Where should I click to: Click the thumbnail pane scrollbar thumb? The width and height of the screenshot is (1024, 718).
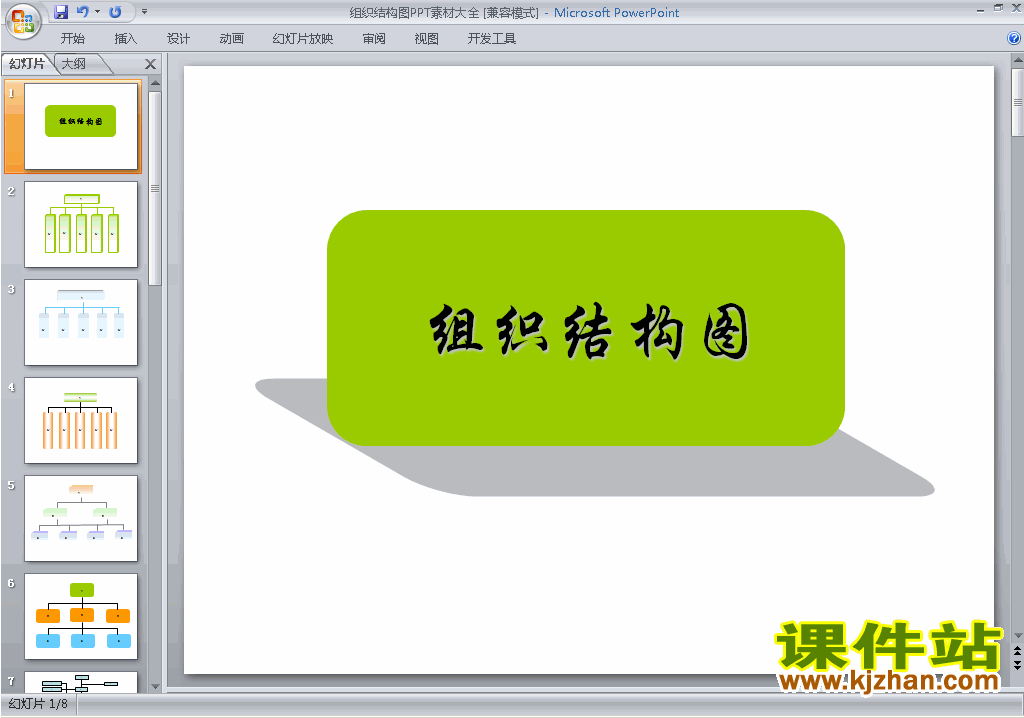(x=155, y=188)
